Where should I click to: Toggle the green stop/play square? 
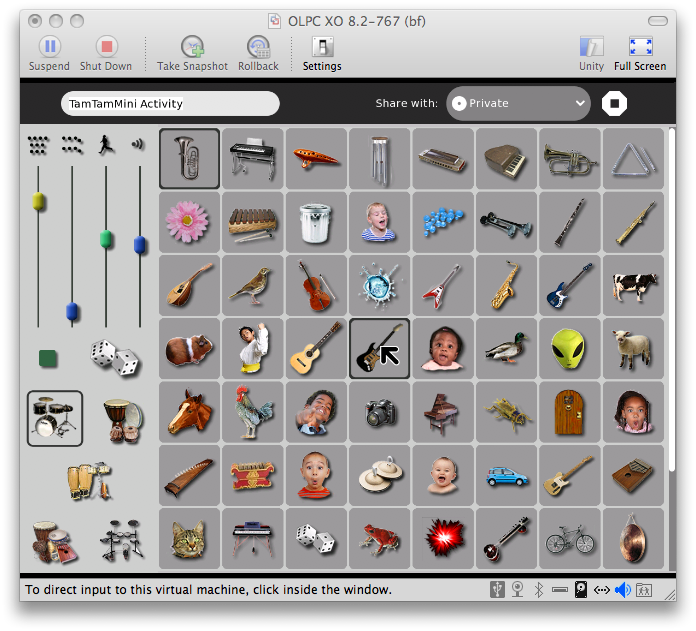pos(48,359)
